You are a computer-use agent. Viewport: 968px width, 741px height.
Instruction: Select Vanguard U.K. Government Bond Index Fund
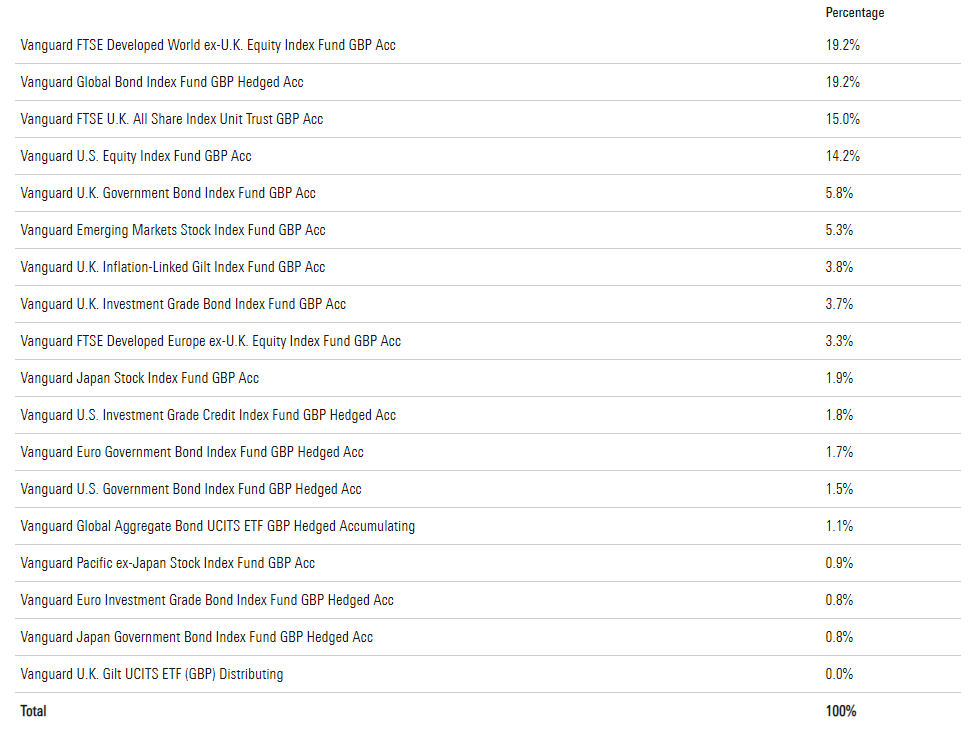(168, 193)
